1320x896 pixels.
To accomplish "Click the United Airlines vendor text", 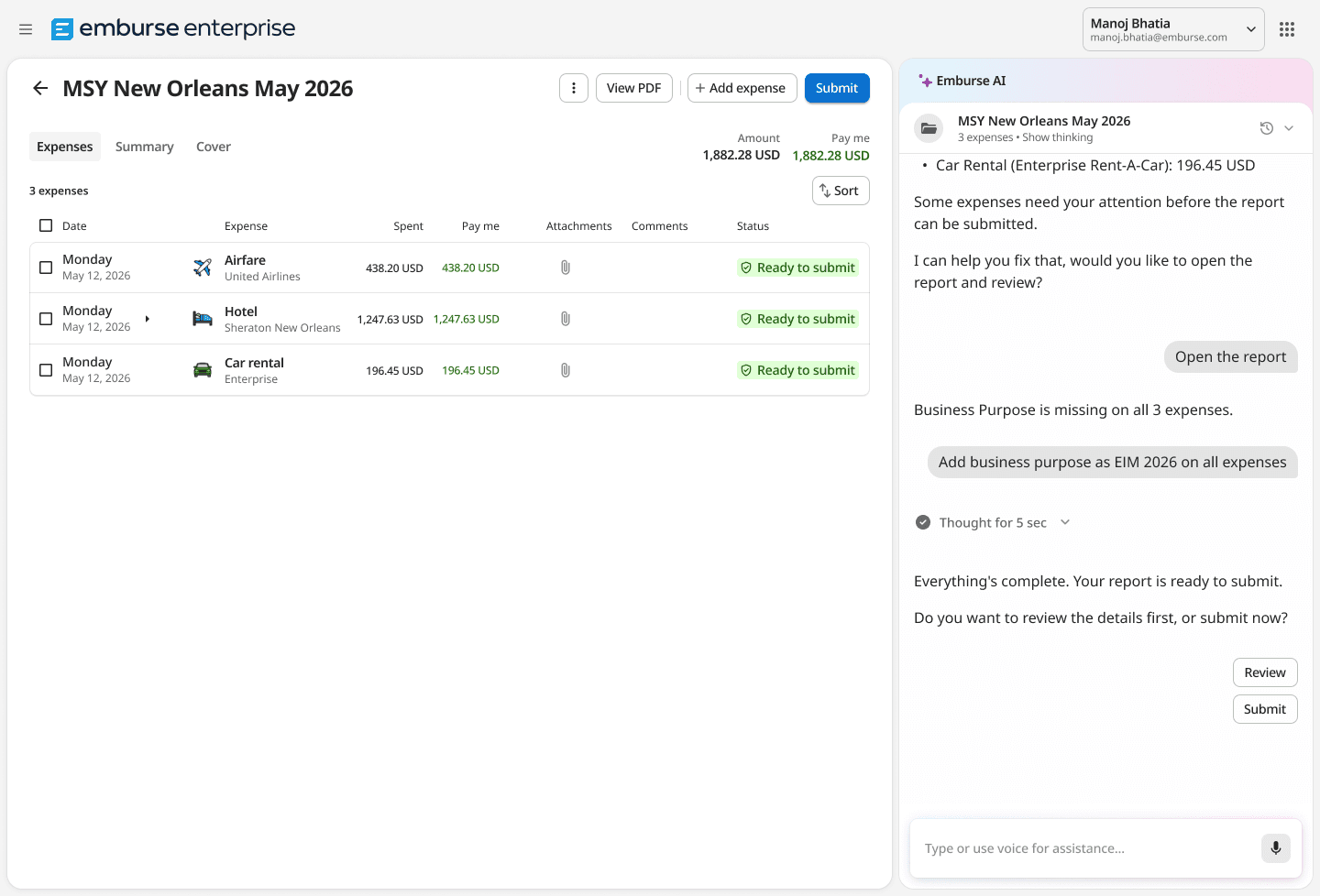I will (262, 277).
